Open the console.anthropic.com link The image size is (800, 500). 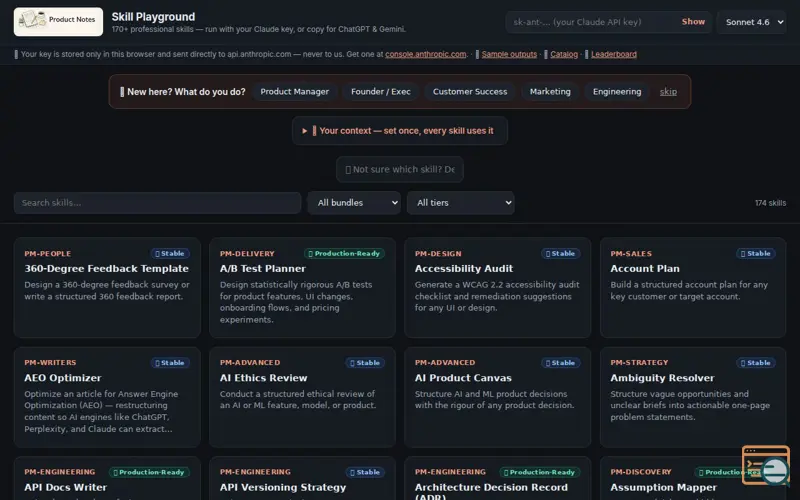click(x=426, y=54)
